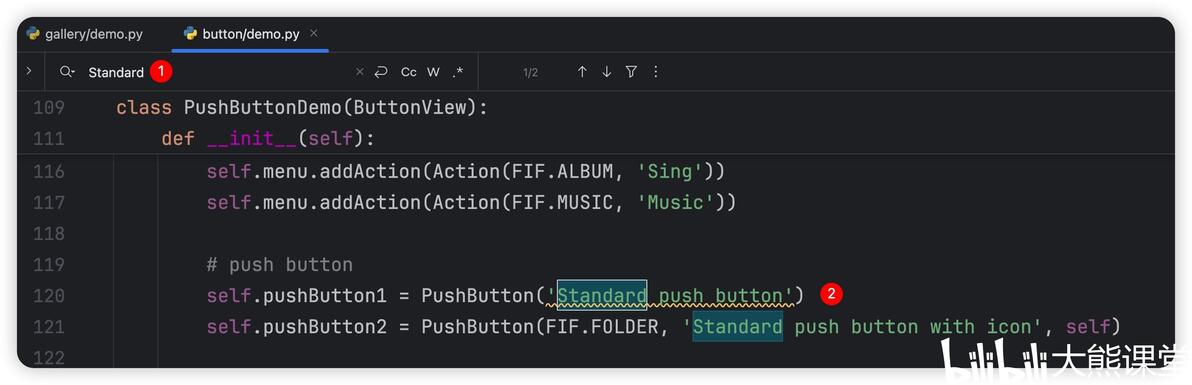Screen dimensions: 1192x385
Task: Toggle Match Case (Cc) option
Action: pyautogui.click(x=409, y=72)
